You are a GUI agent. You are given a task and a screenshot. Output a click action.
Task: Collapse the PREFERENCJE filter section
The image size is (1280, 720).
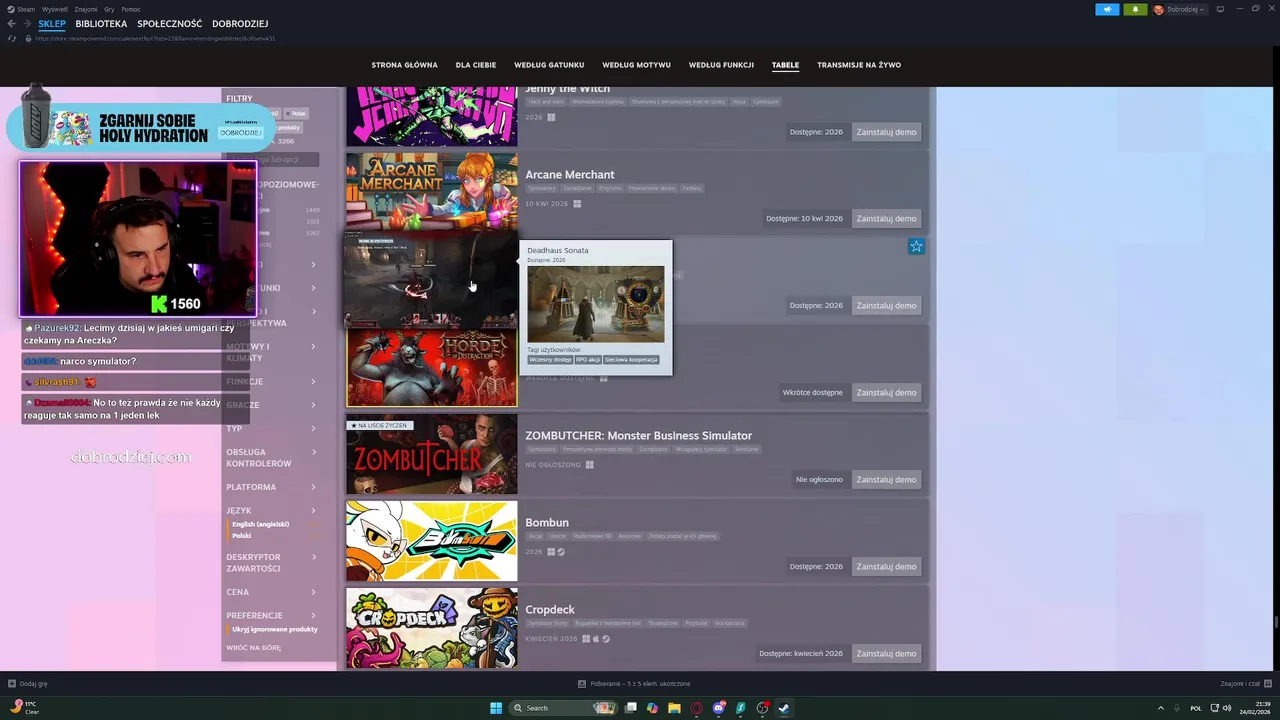tap(271, 616)
